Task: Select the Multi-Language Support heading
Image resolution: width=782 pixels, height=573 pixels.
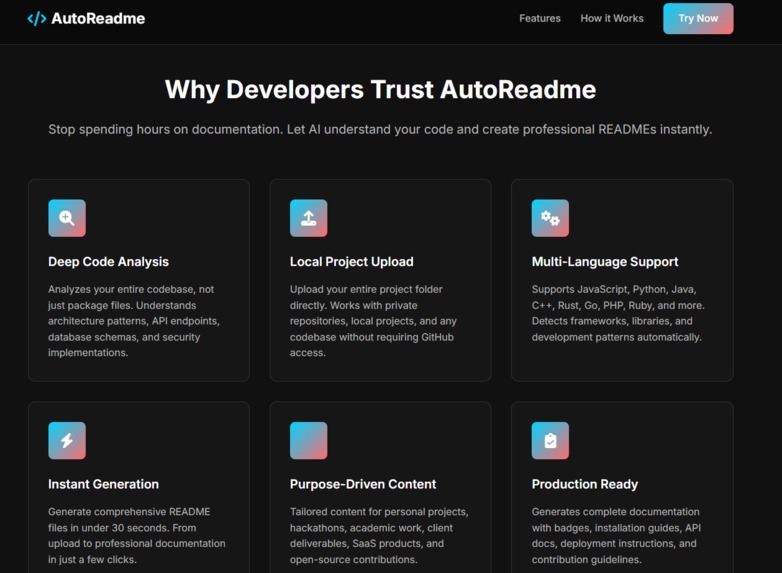Action: (x=605, y=262)
